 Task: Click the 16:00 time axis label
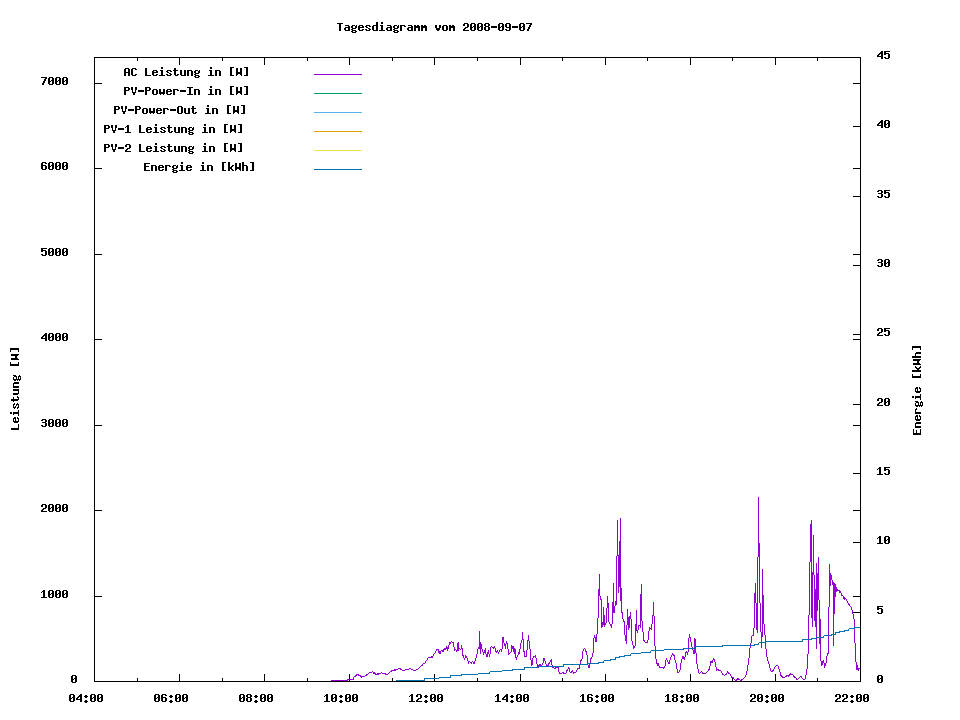coord(596,698)
